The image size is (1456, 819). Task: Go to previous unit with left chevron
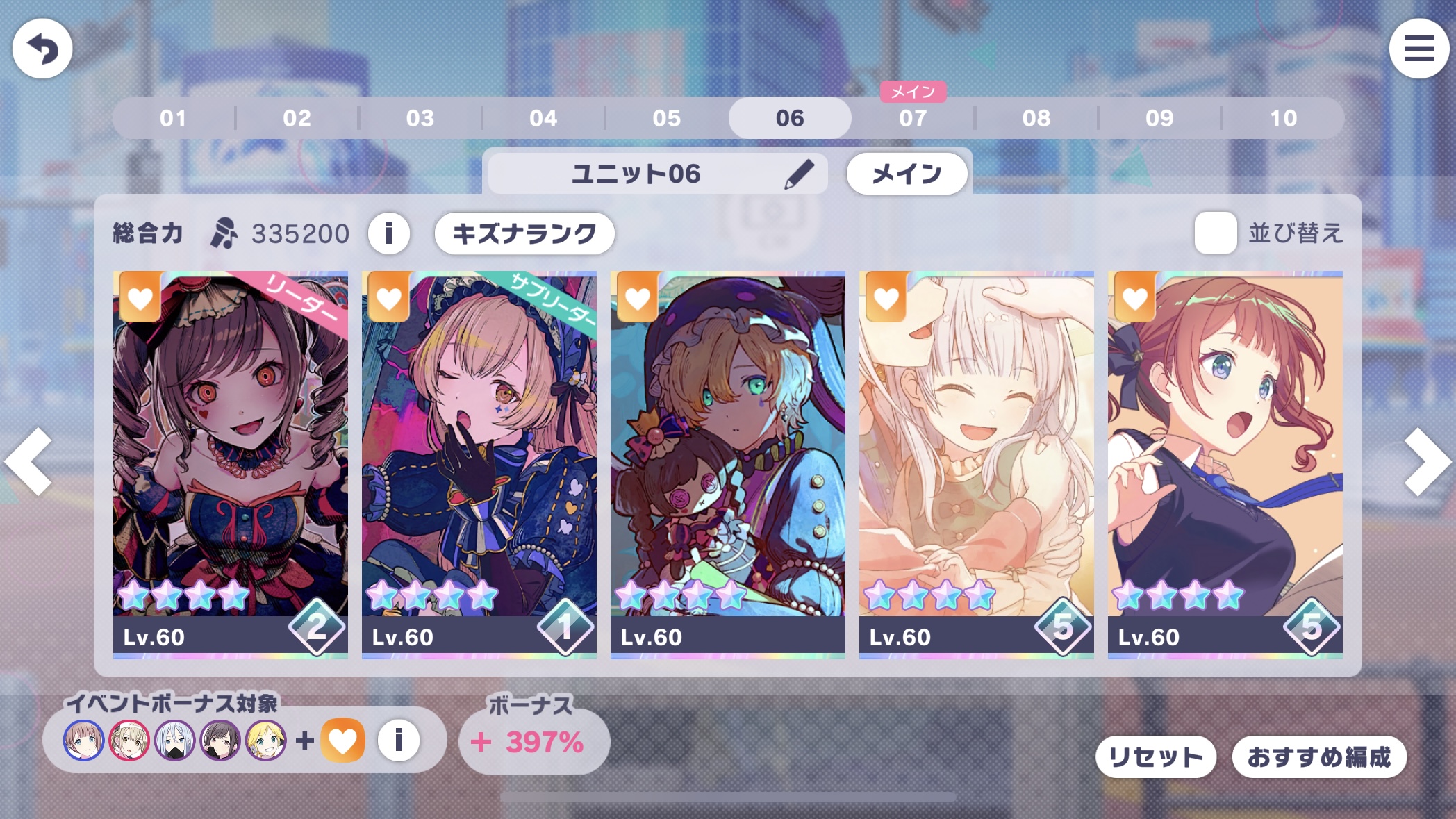pyautogui.click(x=29, y=461)
